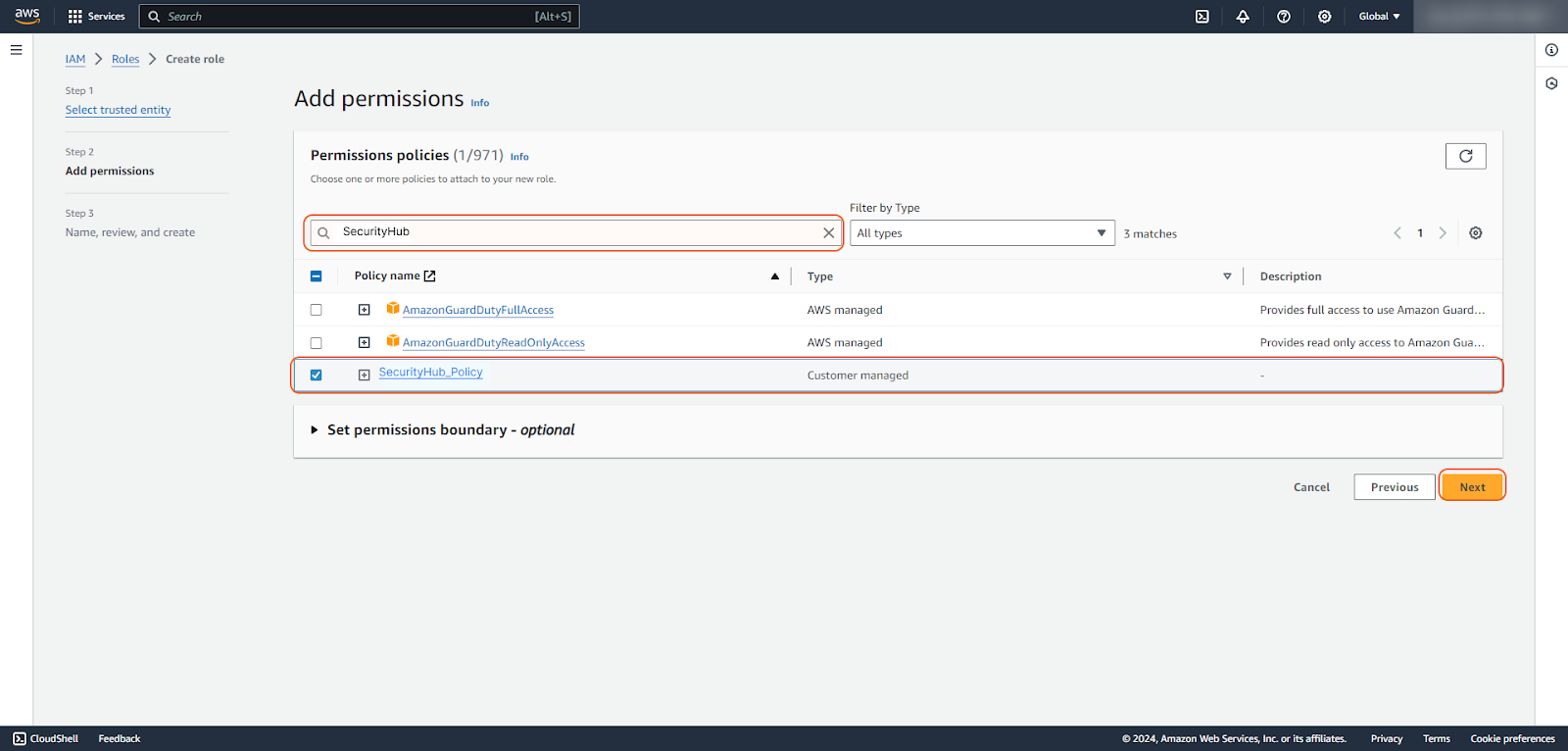The height and width of the screenshot is (751, 1568).
Task: Open table preferences gear icon
Action: coord(1475,233)
